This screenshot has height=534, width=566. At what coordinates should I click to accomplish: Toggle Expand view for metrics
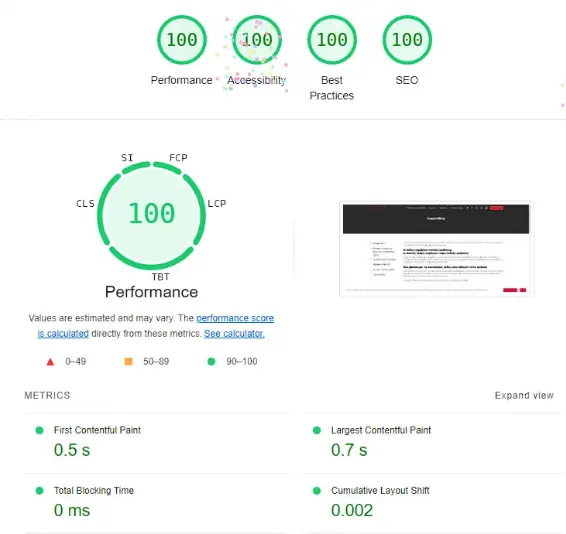coord(524,396)
